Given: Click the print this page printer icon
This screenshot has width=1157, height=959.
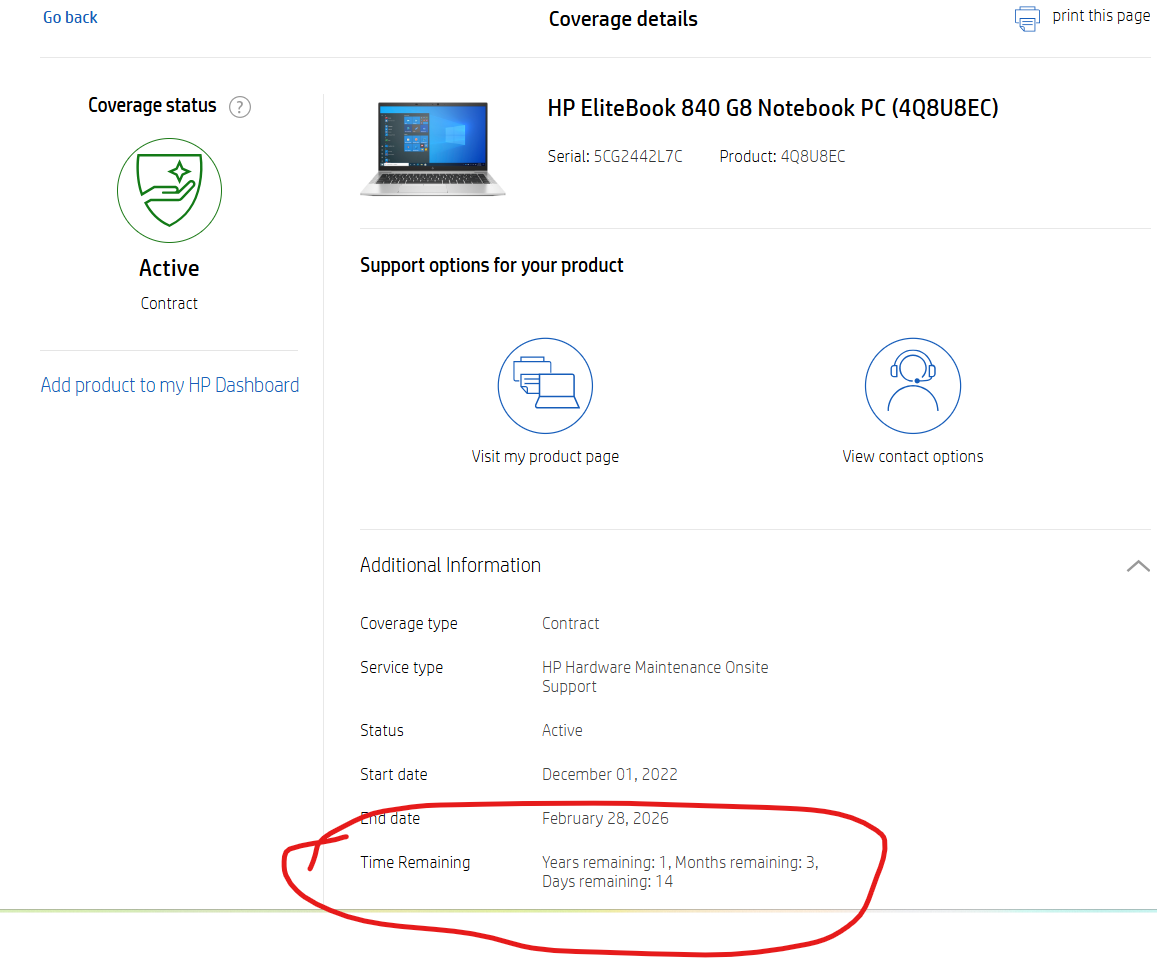Looking at the screenshot, I should click(1027, 17).
